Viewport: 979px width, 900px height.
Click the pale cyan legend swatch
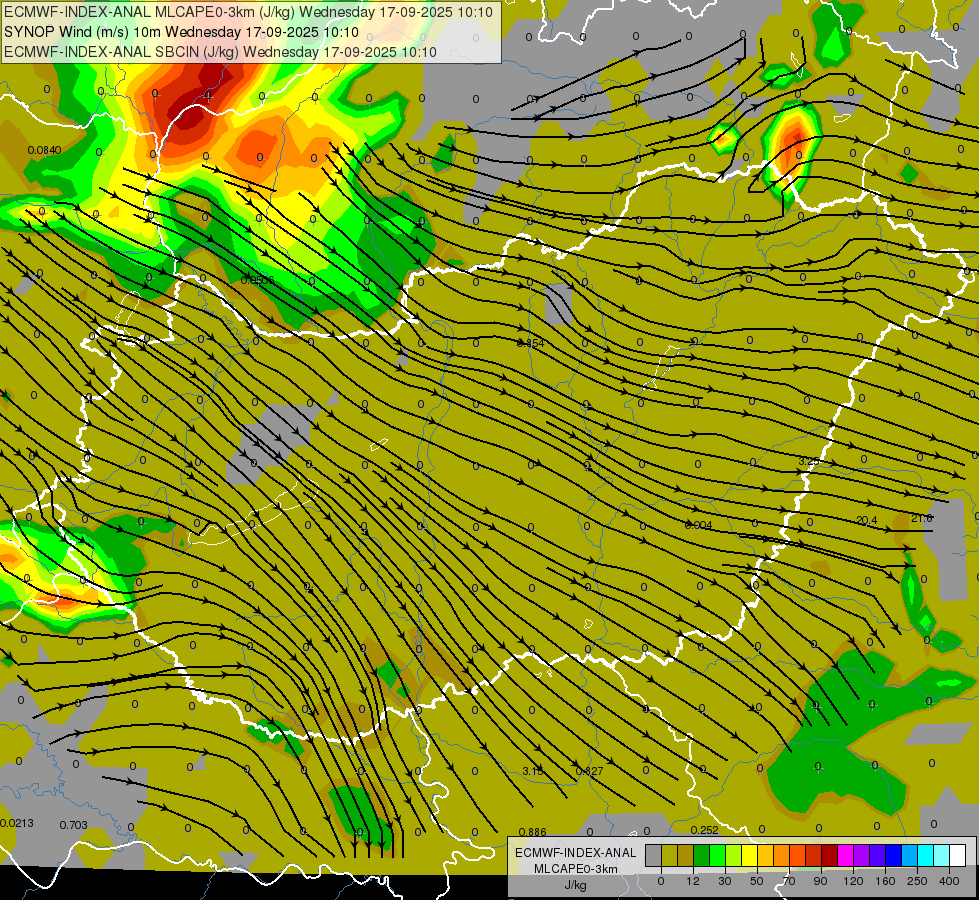[942, 855]
